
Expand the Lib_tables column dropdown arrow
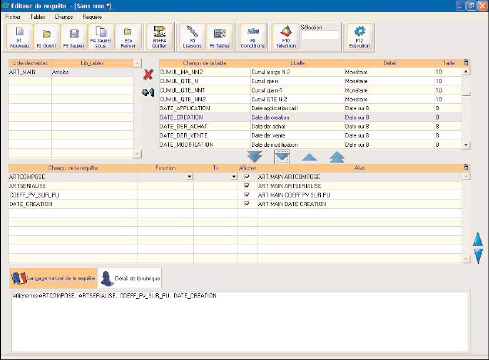pos(137,63)
